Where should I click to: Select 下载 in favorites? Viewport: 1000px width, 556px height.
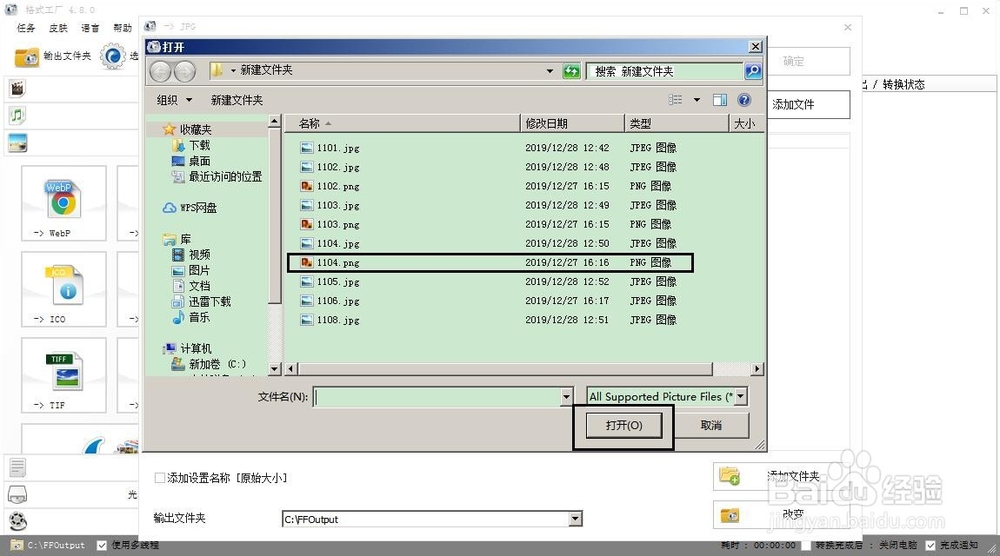(191, 145)
